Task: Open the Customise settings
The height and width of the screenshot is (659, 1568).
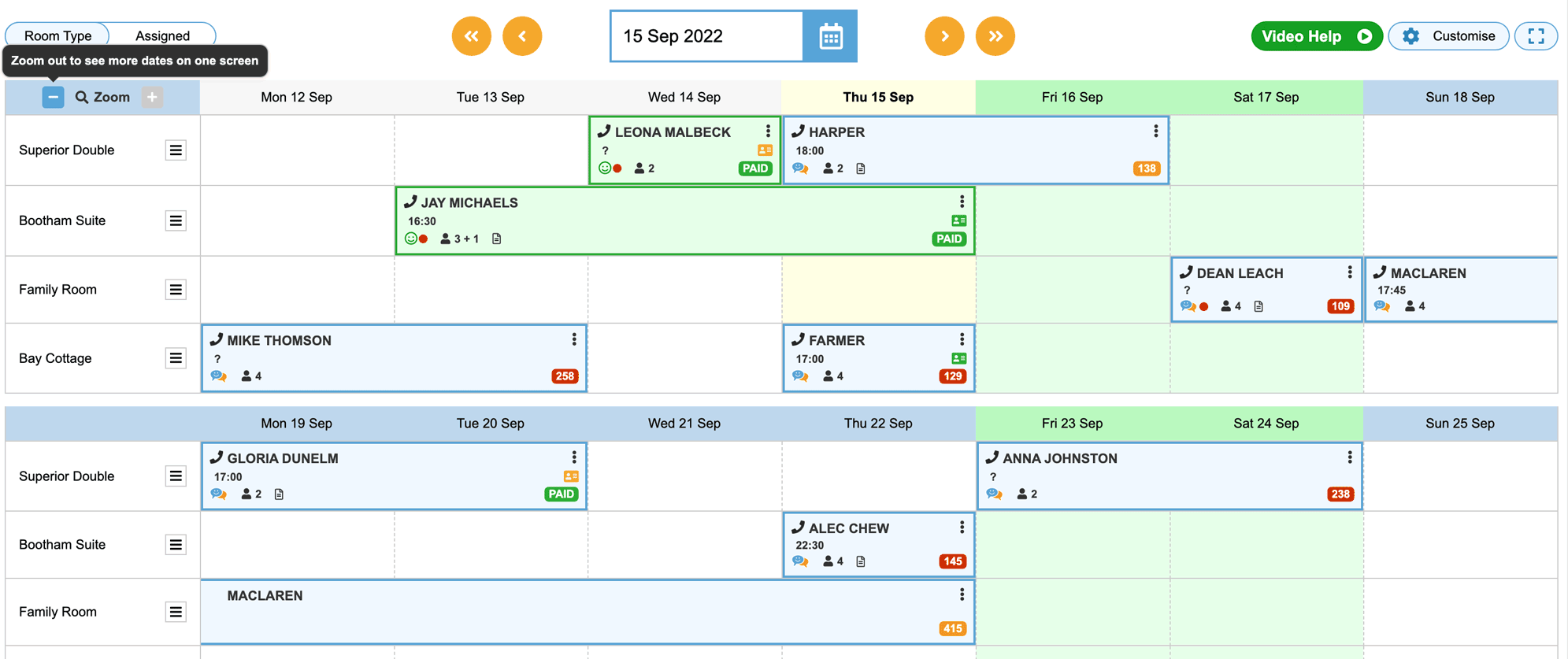Action: tap(1448, 36)
